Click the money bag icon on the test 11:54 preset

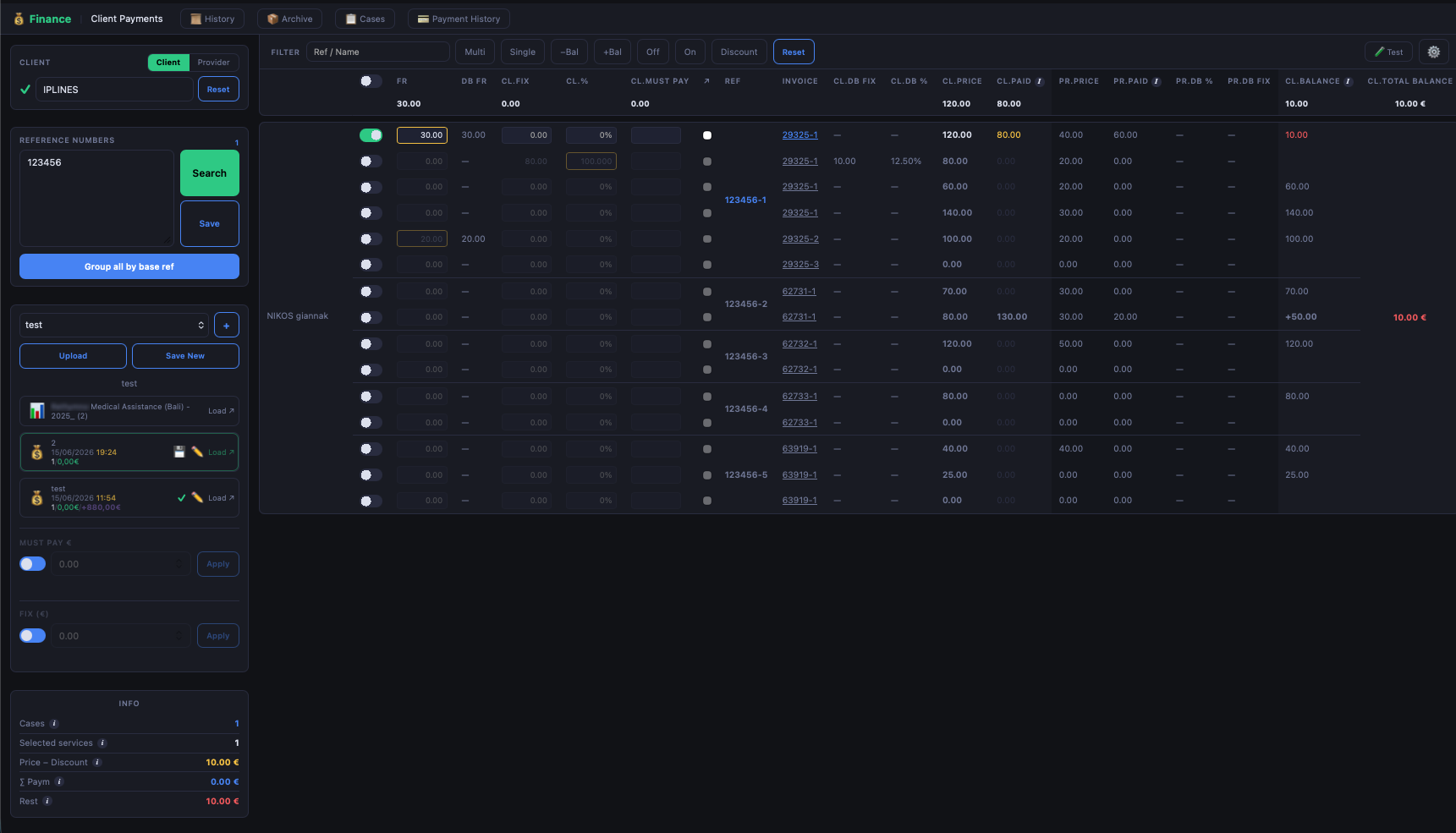click(x=37, y=498)
